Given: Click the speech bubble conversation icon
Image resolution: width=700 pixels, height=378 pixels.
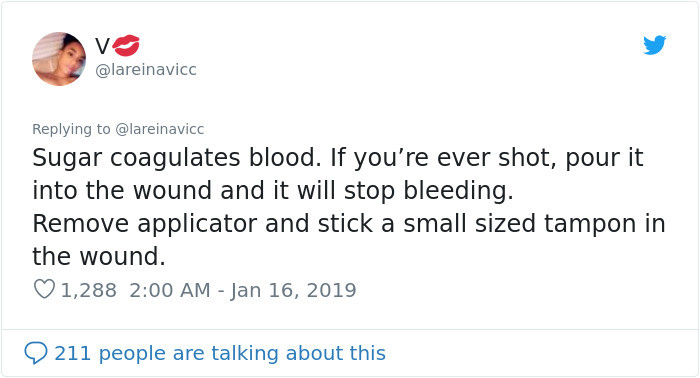Looking at the screenshot, I should (x=36, y=353).
